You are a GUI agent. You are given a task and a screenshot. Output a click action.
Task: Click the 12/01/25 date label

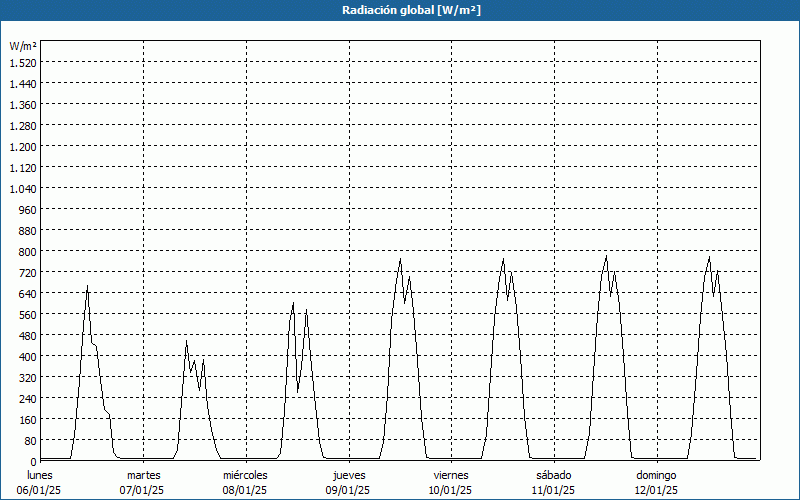(x=656, y=490)
